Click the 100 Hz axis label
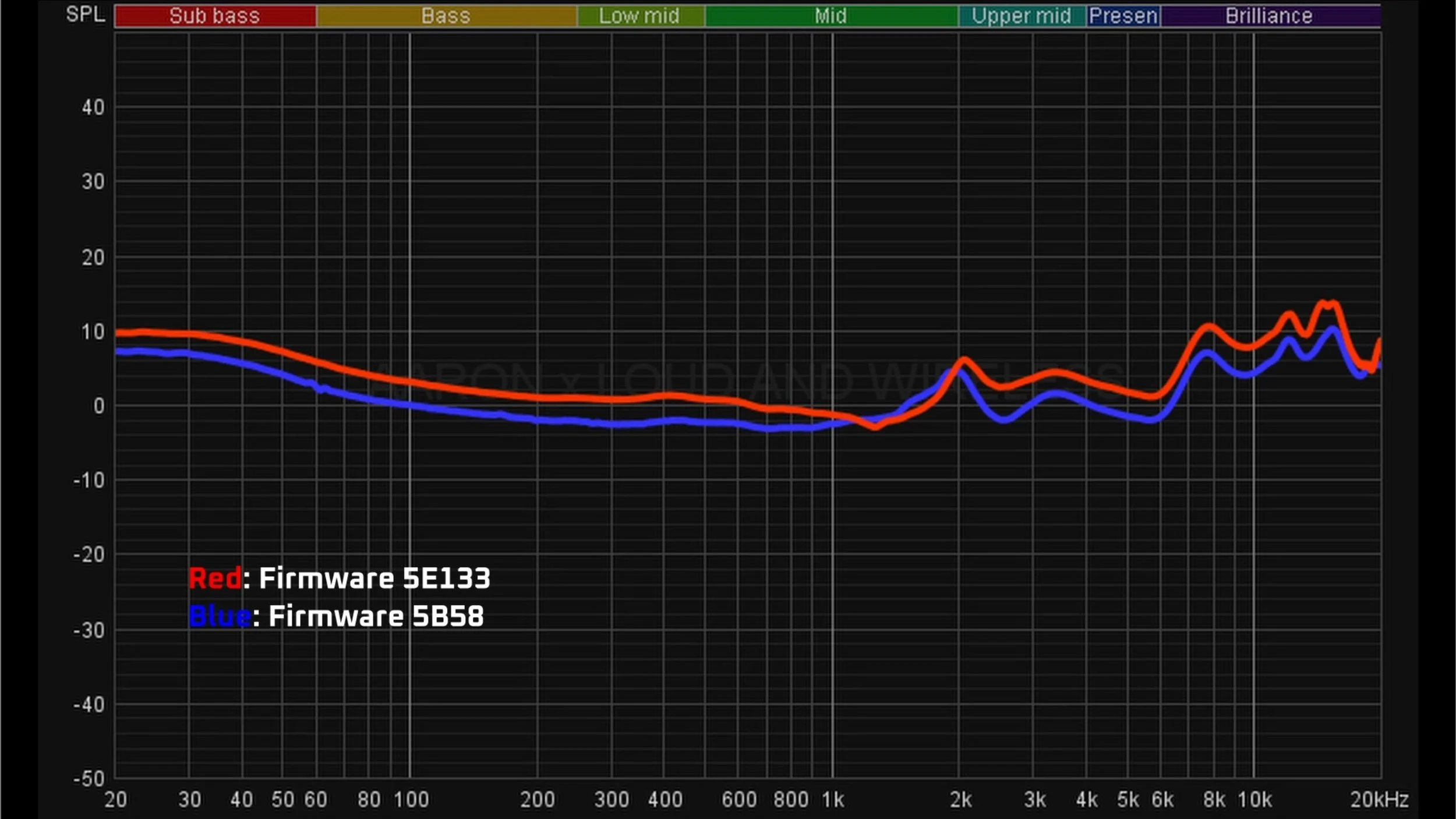 [x=411, y=800]
